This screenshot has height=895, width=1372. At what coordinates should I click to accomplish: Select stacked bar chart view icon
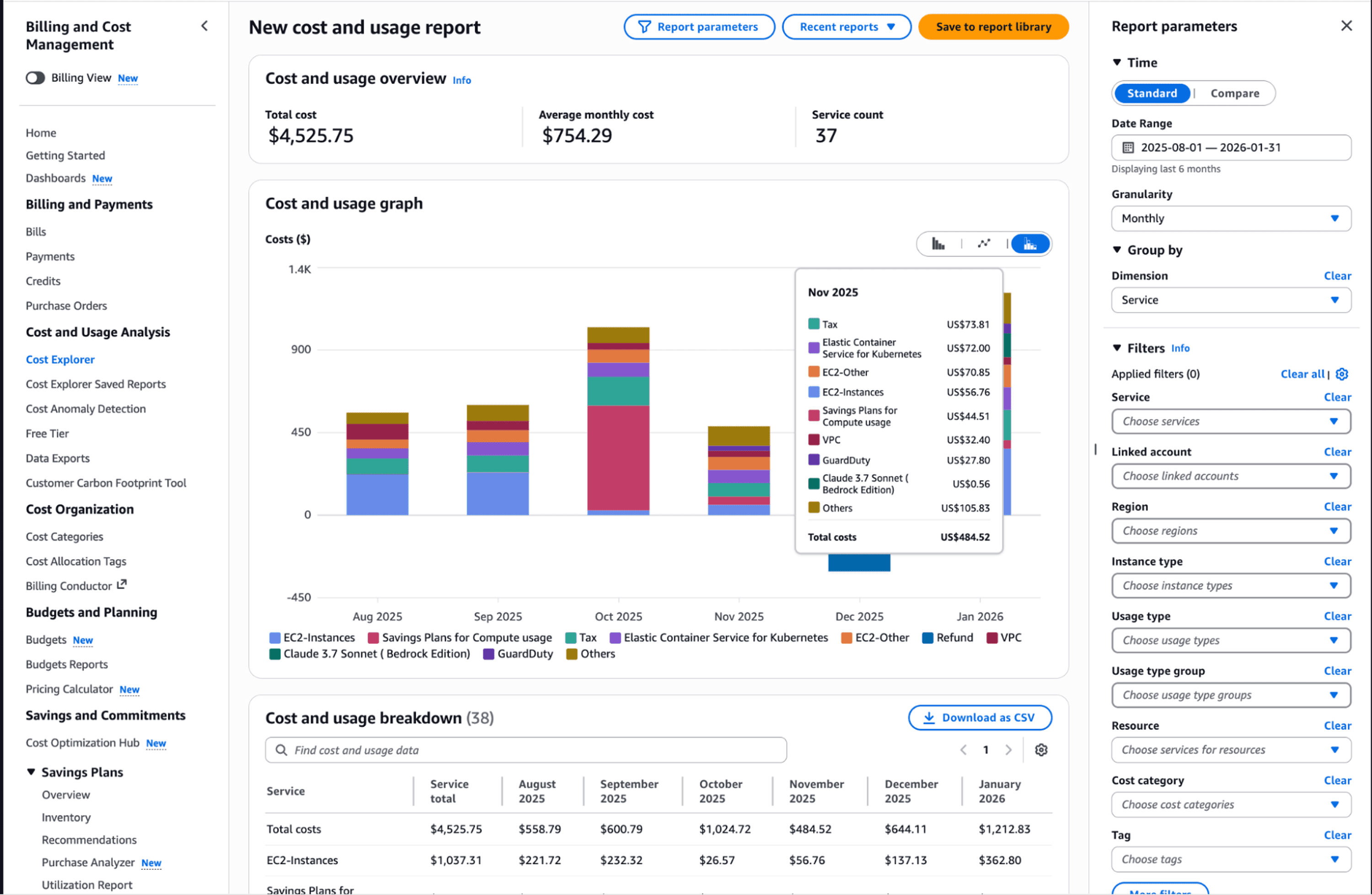[1029, 244]
